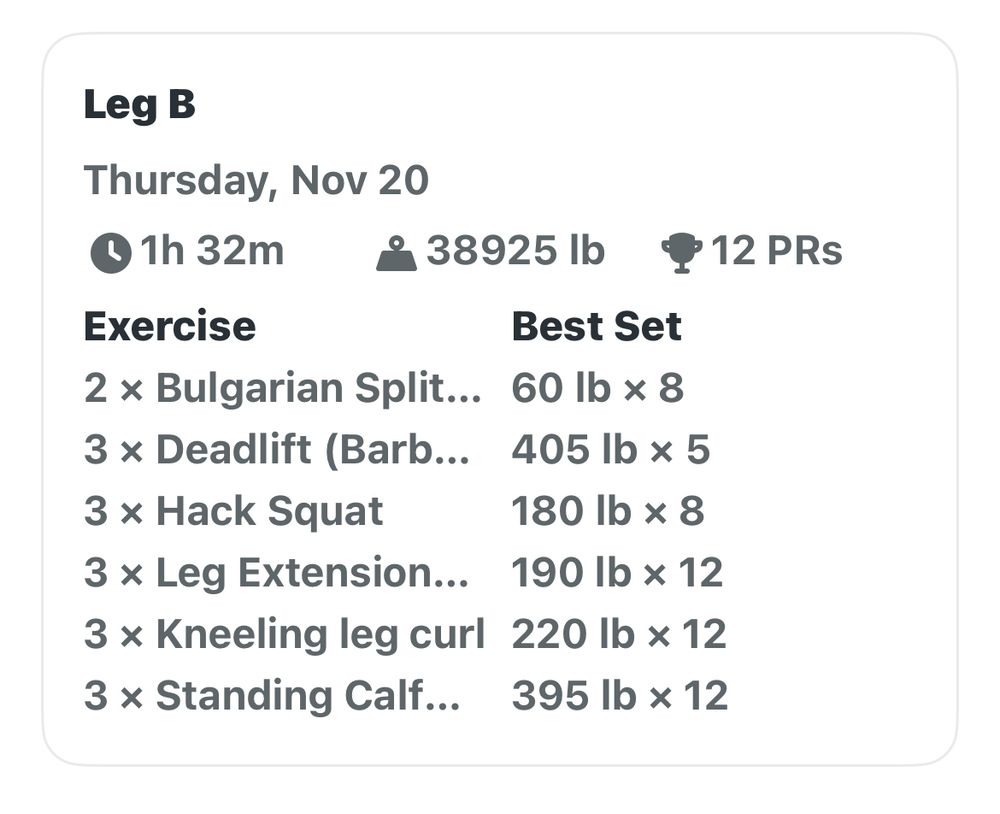
Task: Click the weight volume icon
Action: pos(396,254)
